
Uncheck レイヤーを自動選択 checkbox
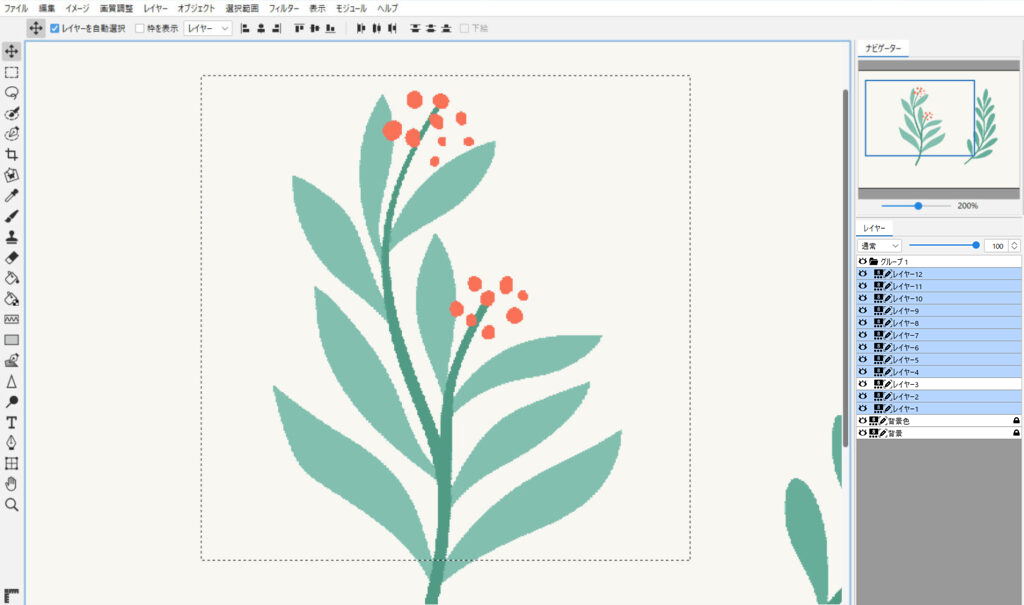tap(55, 28)
